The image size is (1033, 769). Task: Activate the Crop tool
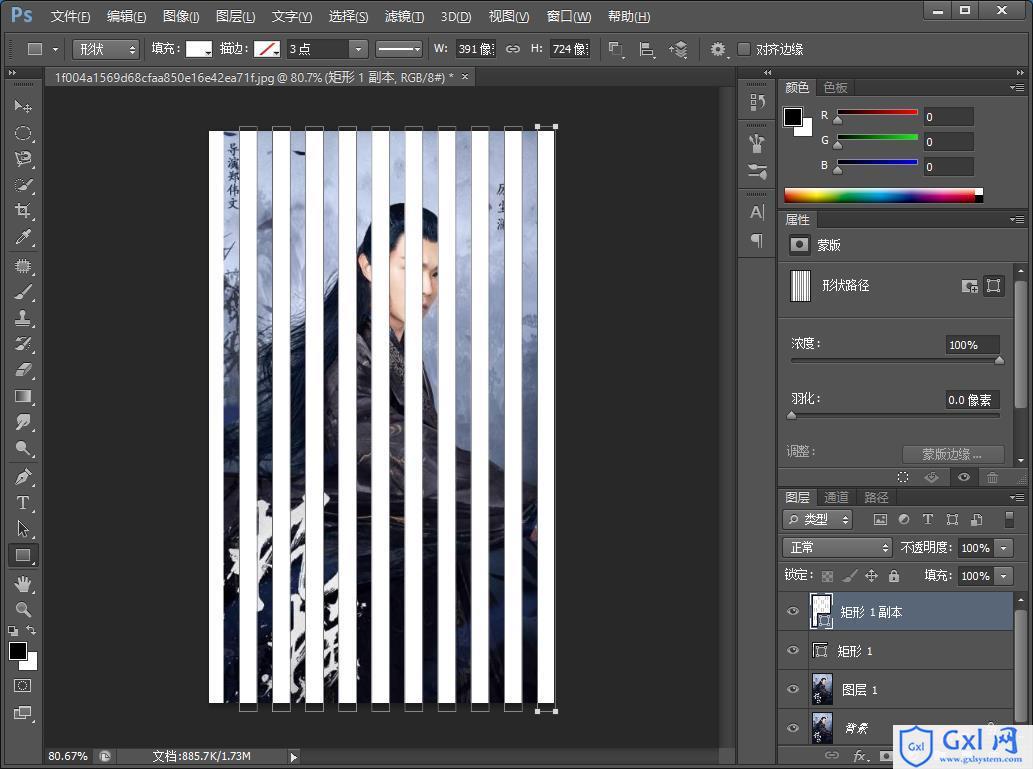[23, 211]
